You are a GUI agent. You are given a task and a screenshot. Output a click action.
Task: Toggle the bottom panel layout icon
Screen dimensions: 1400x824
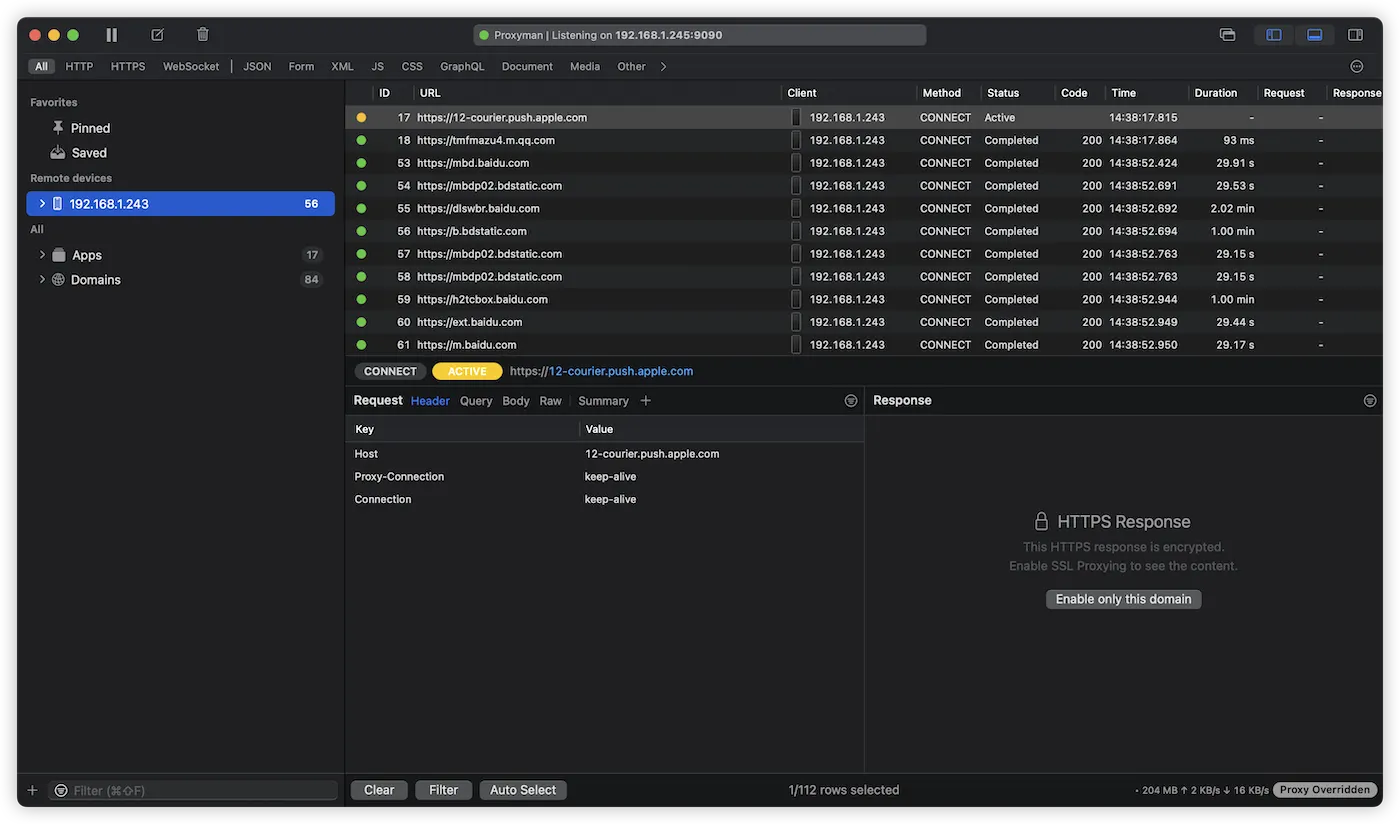click(x=1315, y=35)
